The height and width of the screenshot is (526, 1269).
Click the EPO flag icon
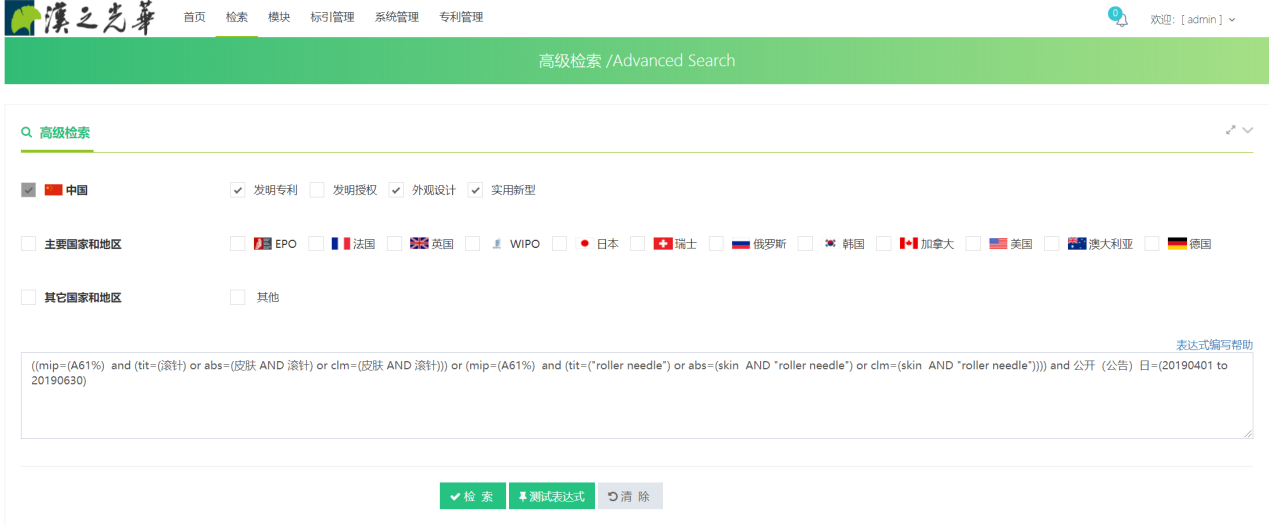pyautogui.click(x=263, y=244)
